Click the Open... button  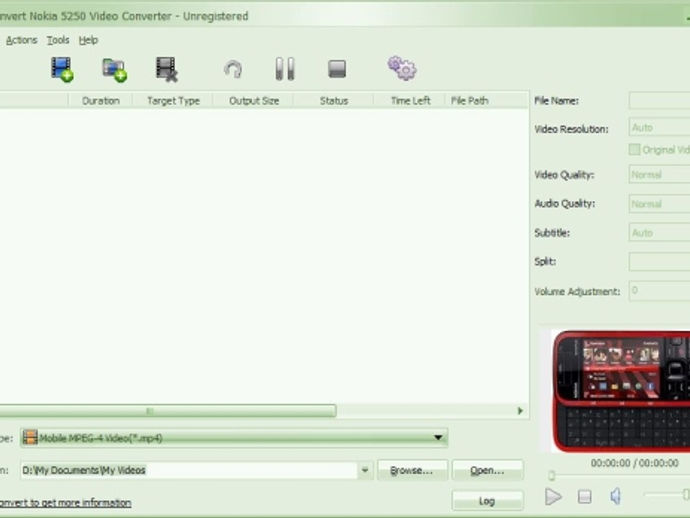[488, 470]
